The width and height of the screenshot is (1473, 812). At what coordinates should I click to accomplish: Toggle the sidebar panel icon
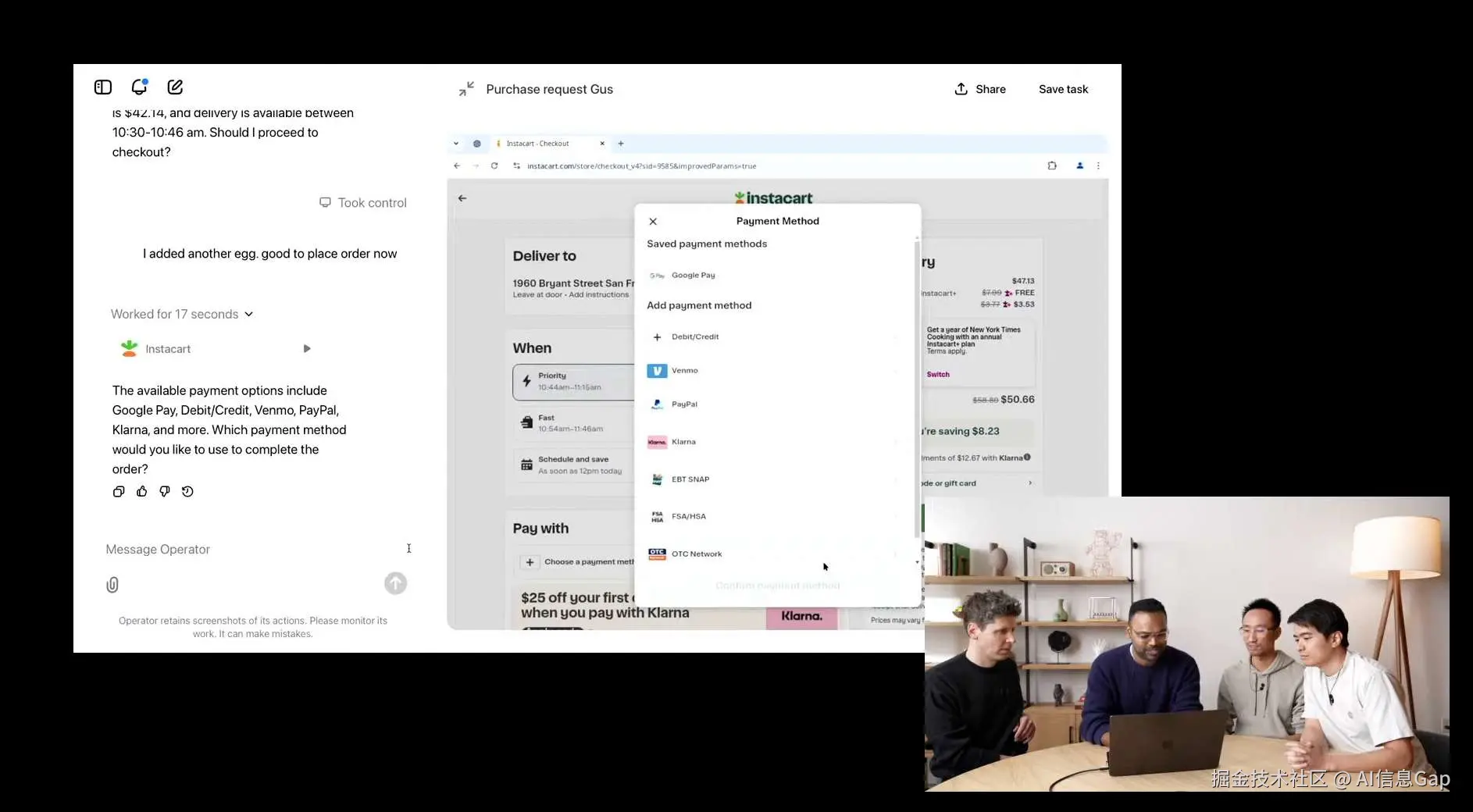[x=103, y=87]
